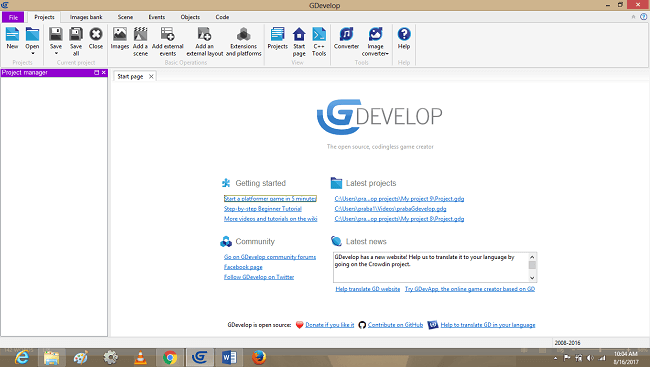Select the Start page document tab
Image resolution: width=650 pixels, height=367 pixels.
(130, 77)
